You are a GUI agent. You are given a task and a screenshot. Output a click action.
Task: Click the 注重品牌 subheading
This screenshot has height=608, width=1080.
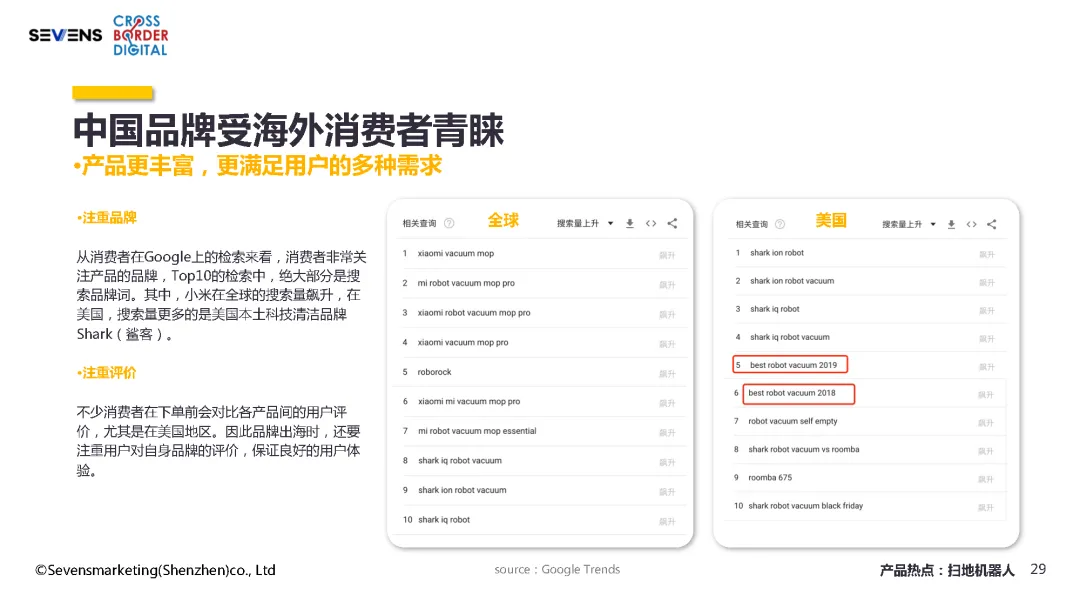pyautogui.click(x=107, y=218)
